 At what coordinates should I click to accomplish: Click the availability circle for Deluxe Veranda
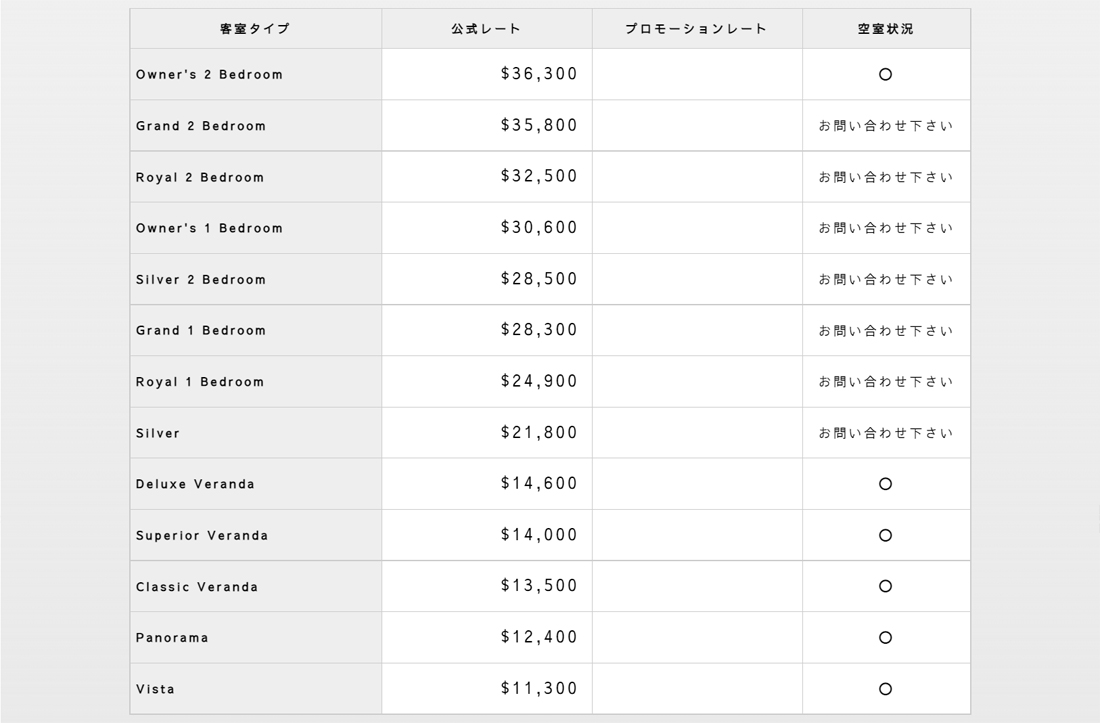[x=885, y=484]
